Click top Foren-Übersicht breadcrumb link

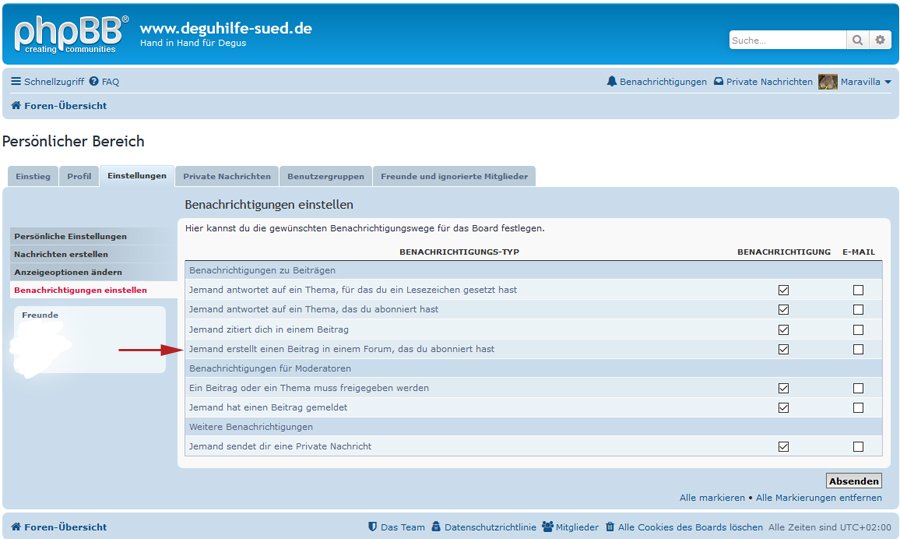(65, 106)
